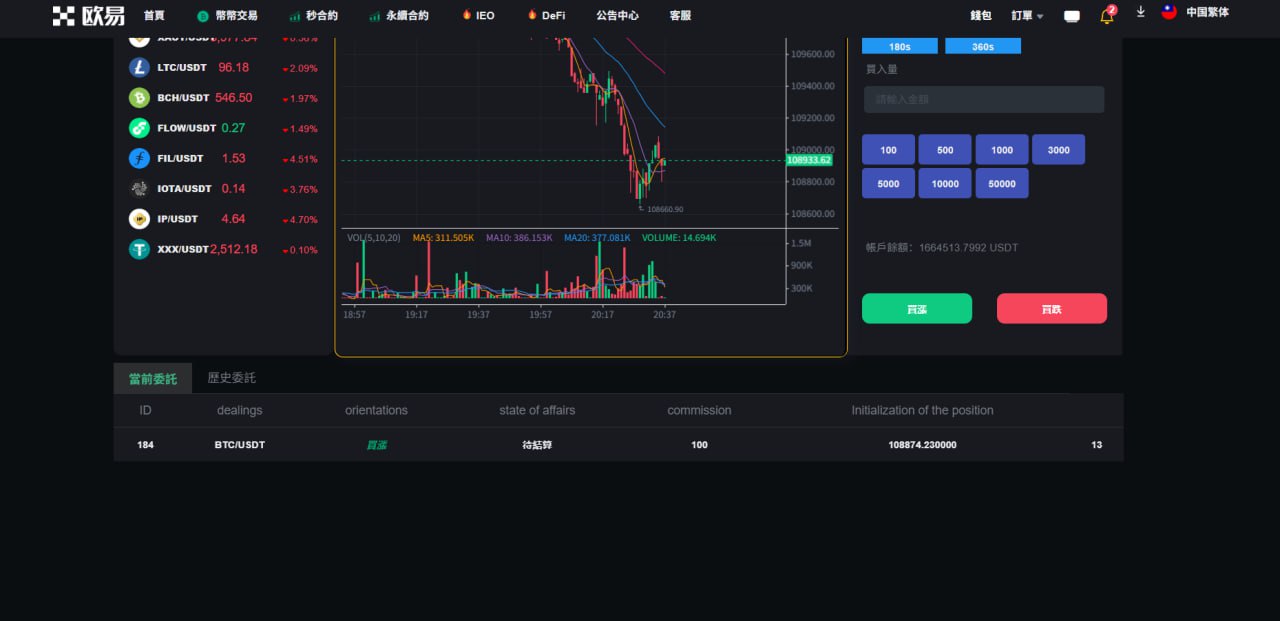The image size is (1280, 621).
Task: Choose the 1000 amount preset
Action: 1002,150
